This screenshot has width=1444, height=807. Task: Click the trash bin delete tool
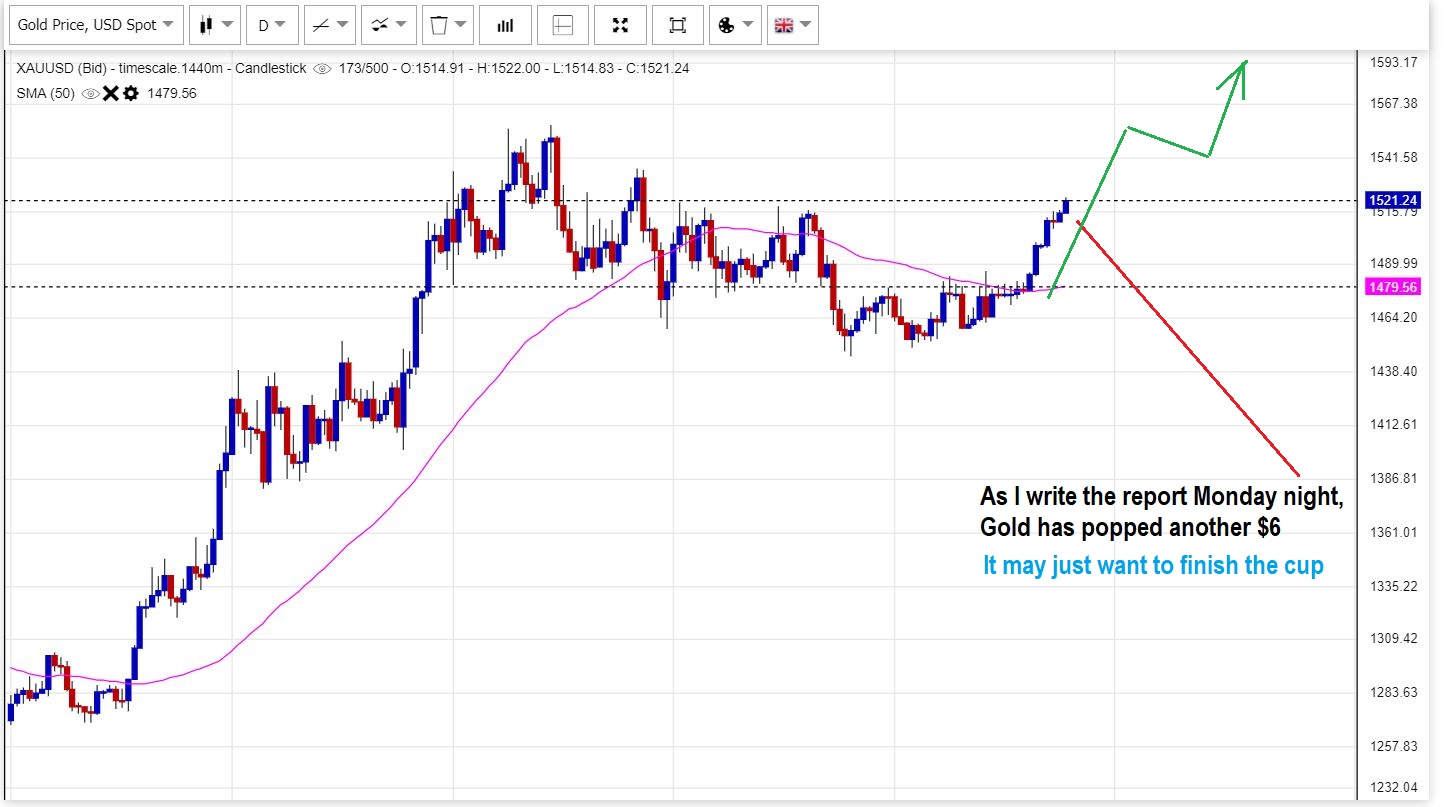[x=446, y=25]
